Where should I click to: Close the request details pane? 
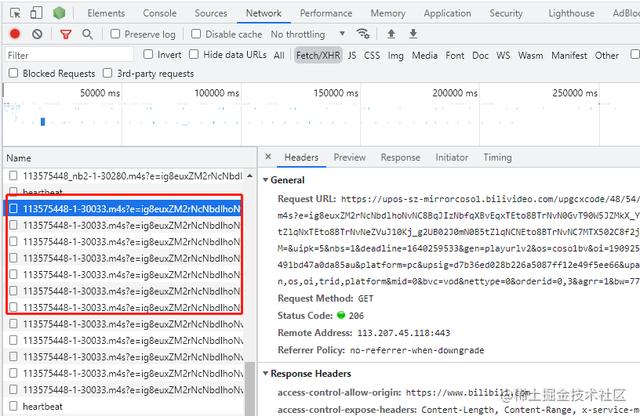(x=268, y=157)
